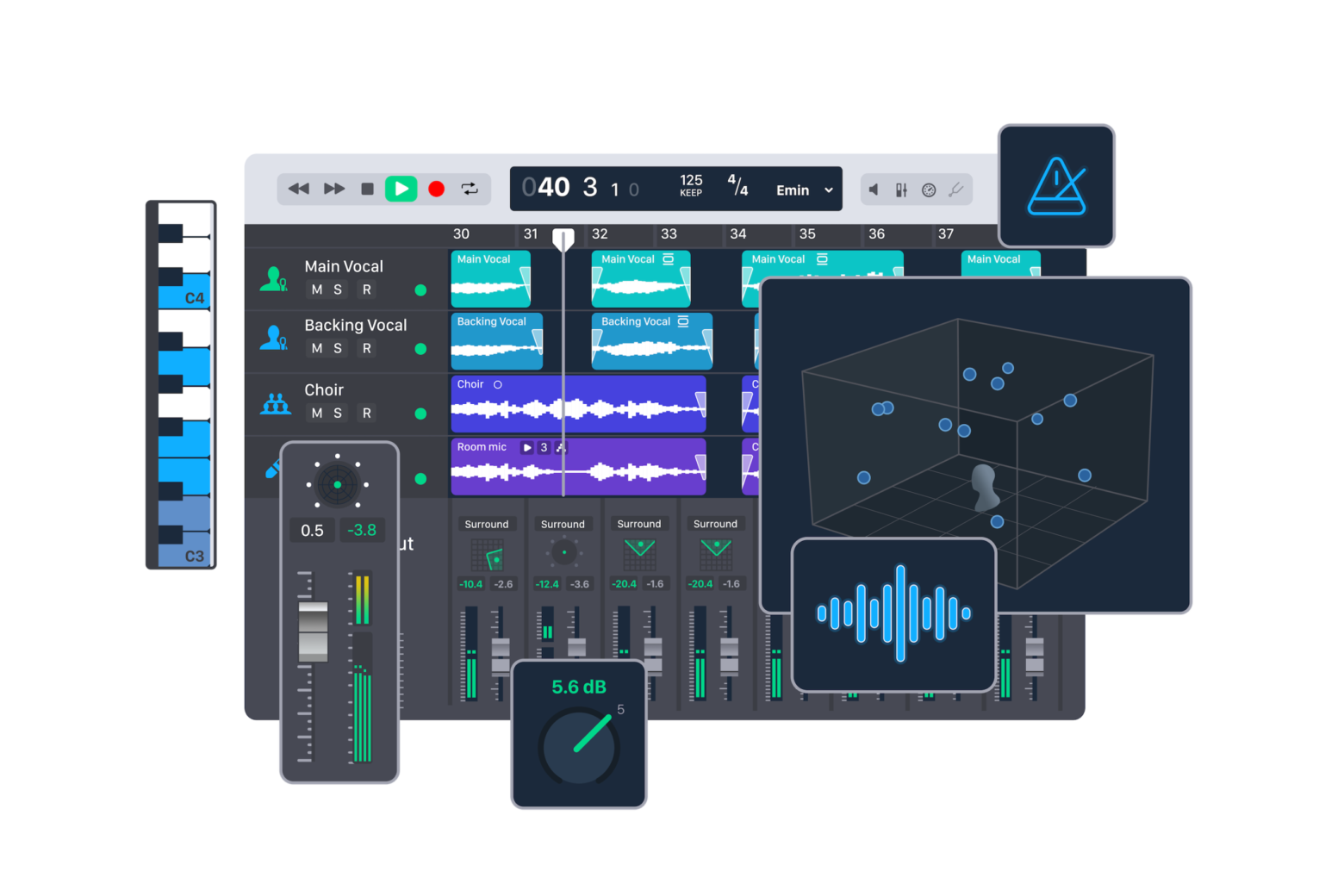Click the red record button
This screenshot has width=1344, height=896.
[437, 189]
